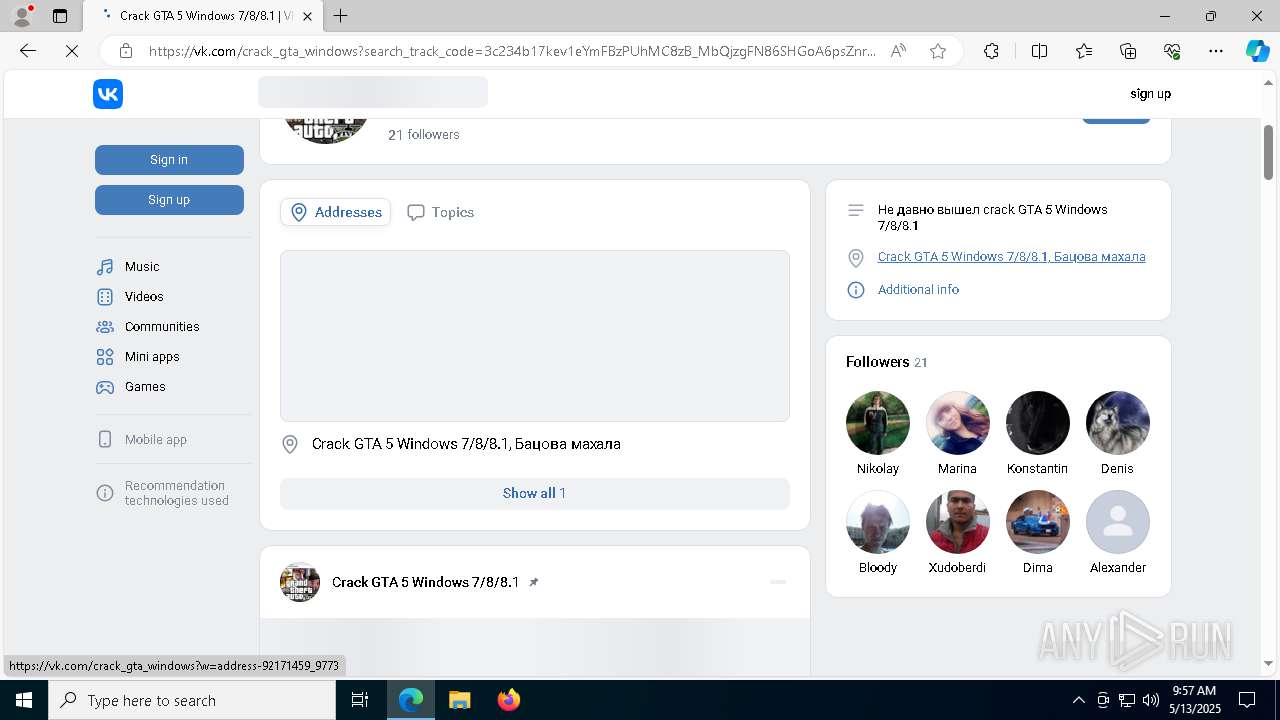This screenshot has height=720, width=1280.
Task: Open the browser profile icon
Action: point(22,16)
